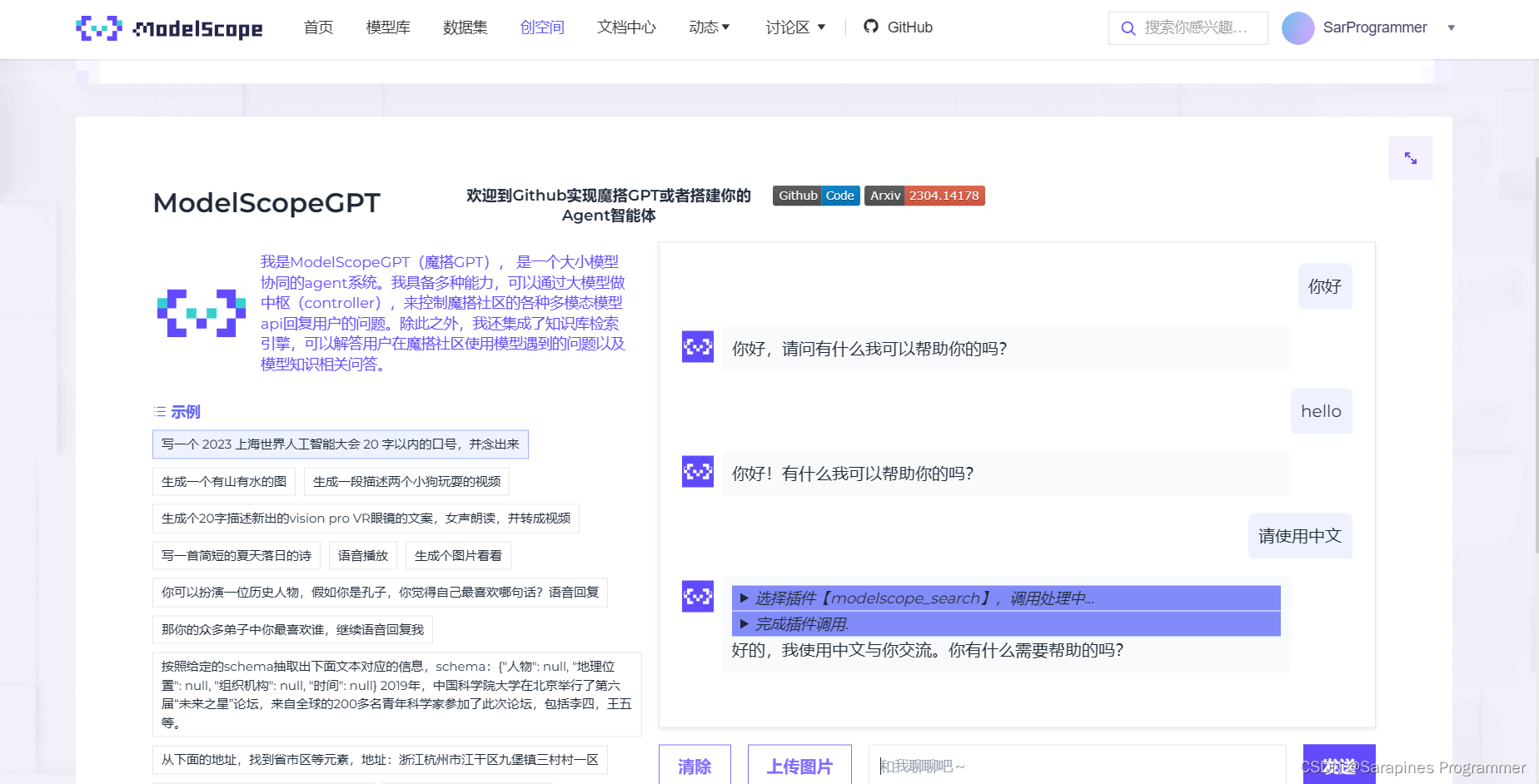The height and width of the screenshot is (784, 1539).
Task: Open the GitHub link via its cat icon
Action: click(871, 27)
